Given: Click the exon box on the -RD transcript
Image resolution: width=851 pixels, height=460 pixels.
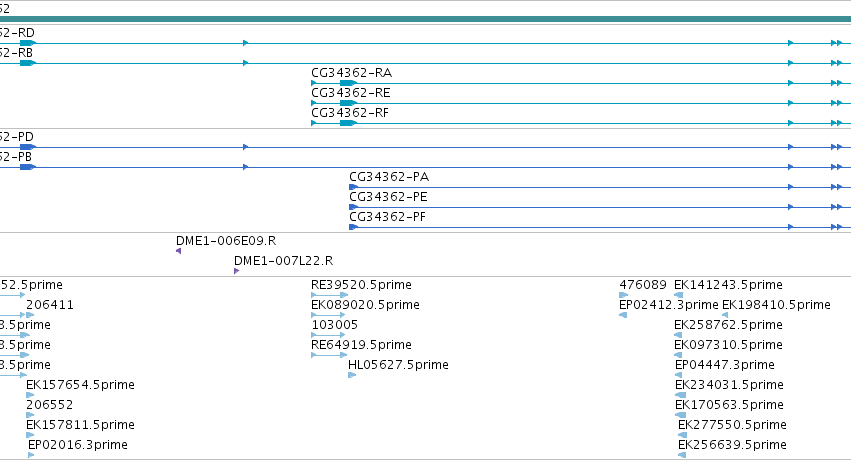Looking at the screenshot, I should (x=28, y=43).
